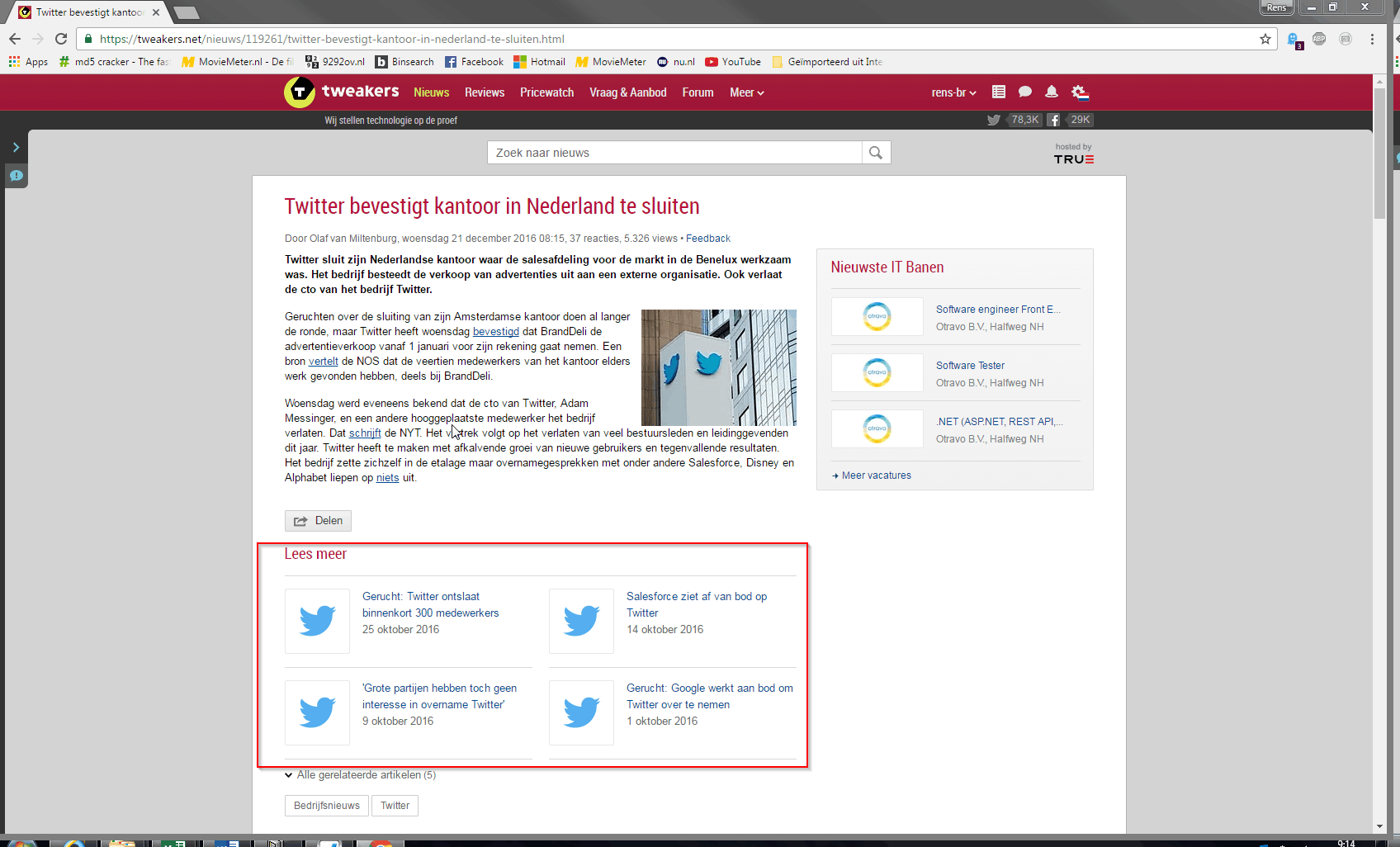Open 'Grote partijen hebben toch geen interesse' article
1400x847 pixels.
[440, 697]
